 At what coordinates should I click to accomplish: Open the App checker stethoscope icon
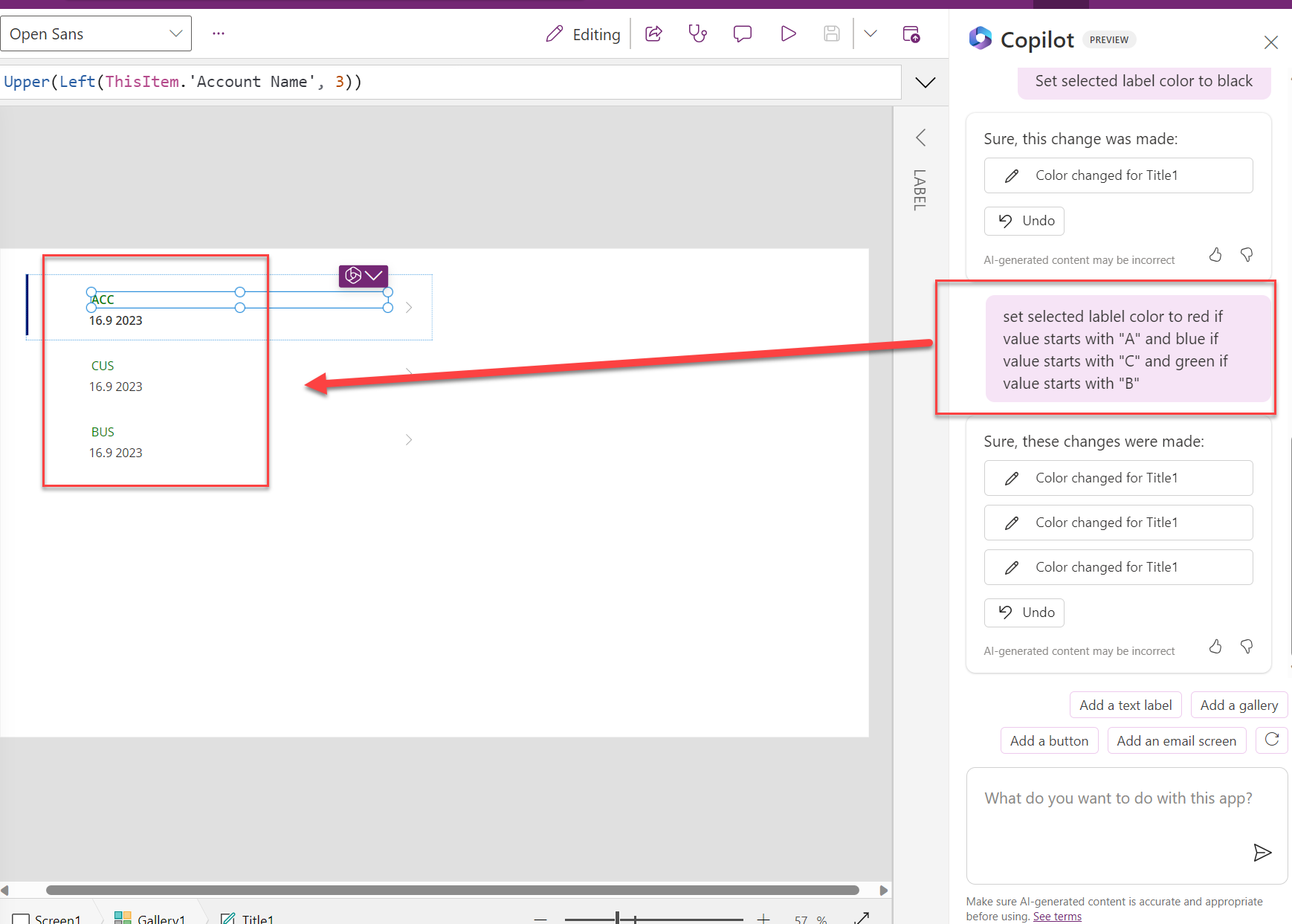tap(697, 33)
